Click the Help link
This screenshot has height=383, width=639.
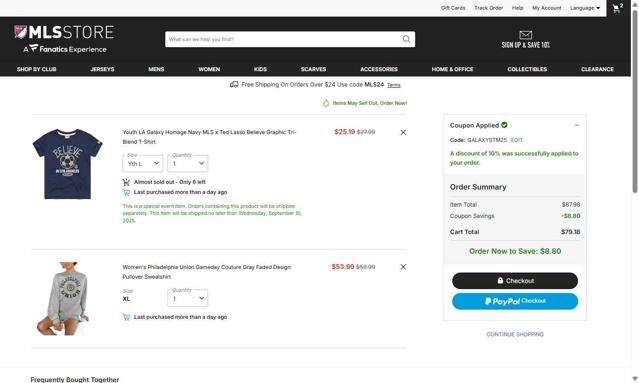(x=518, y=8)
